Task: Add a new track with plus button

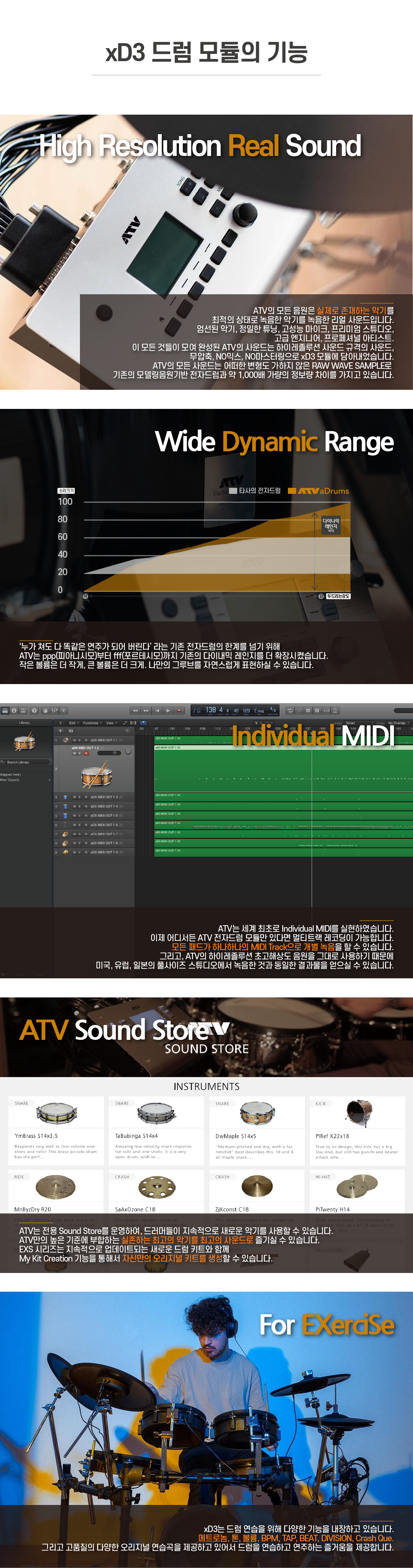Action: [x=60, y=731]
